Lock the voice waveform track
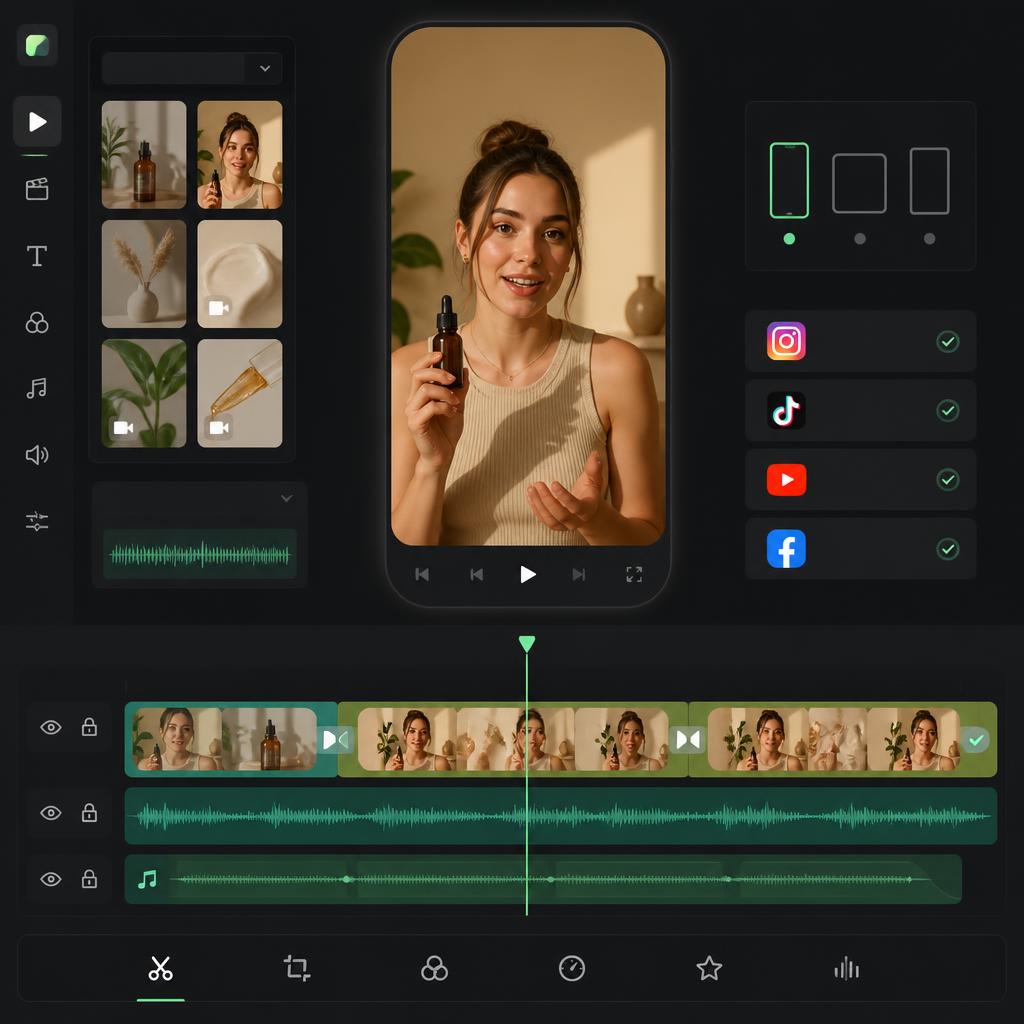 point(89,812)
